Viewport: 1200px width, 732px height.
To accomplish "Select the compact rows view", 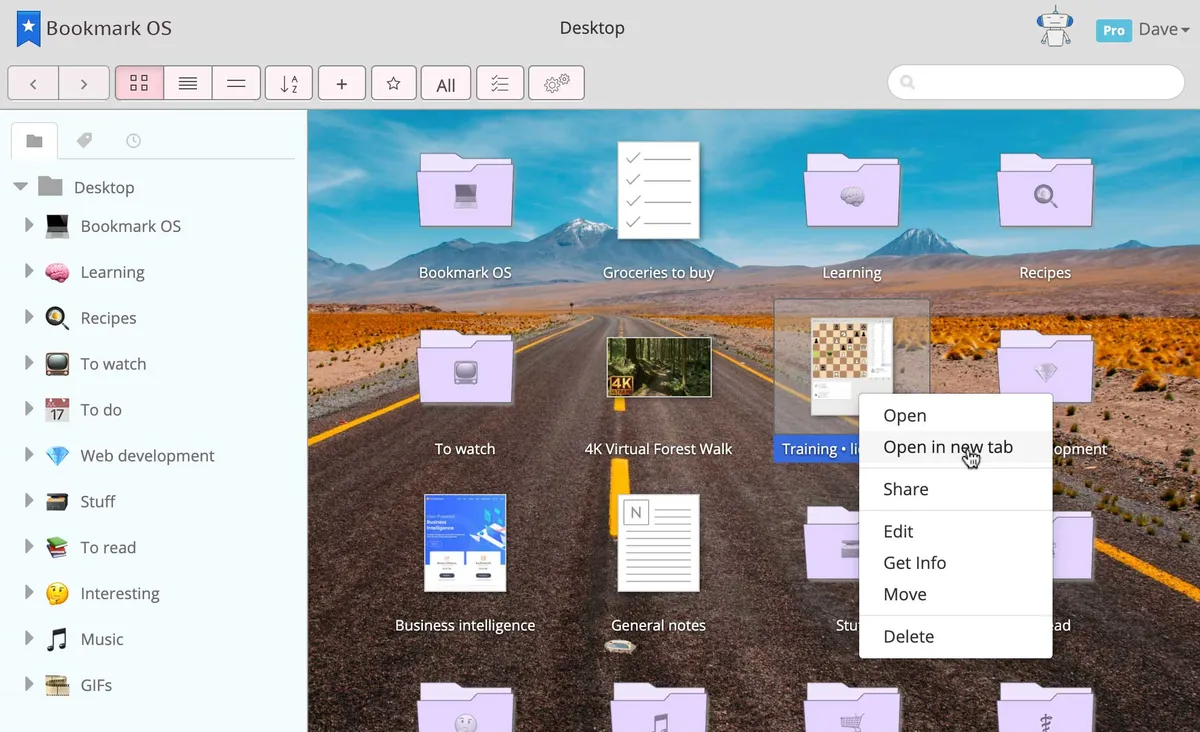I will tap(236, 84).
